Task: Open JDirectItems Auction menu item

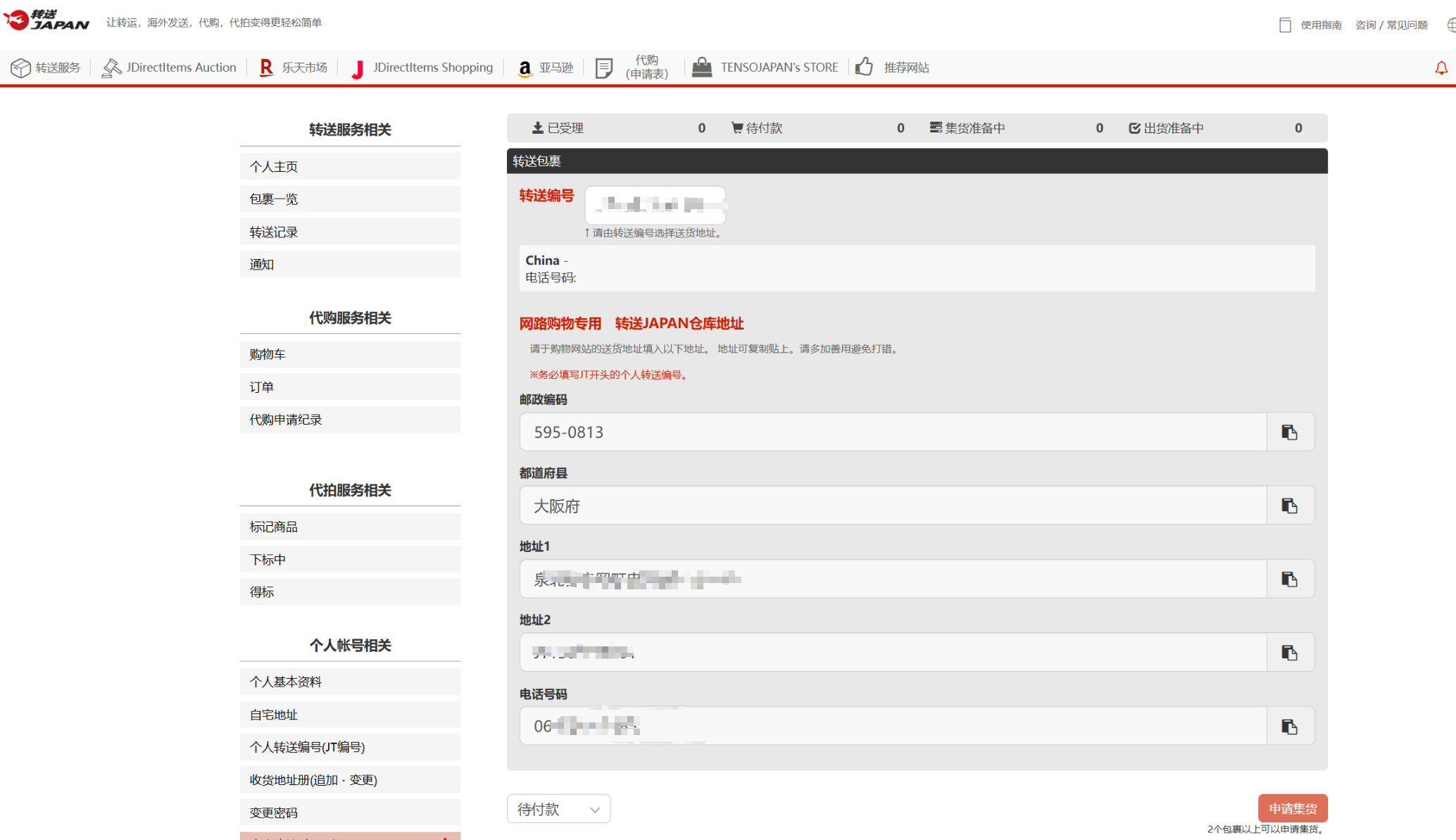Action: (181, 68)
